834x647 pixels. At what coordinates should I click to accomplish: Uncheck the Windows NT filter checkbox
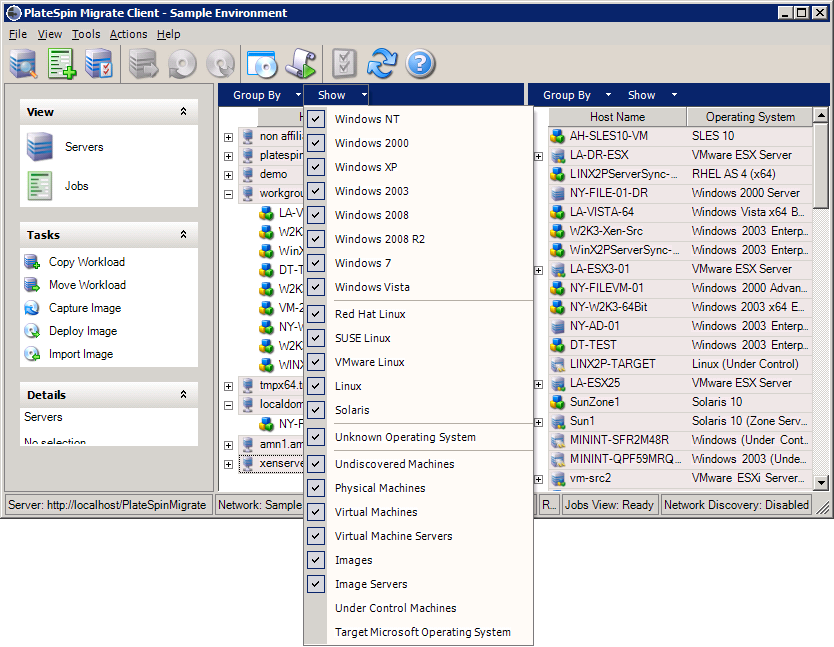(x=316, y=119)
